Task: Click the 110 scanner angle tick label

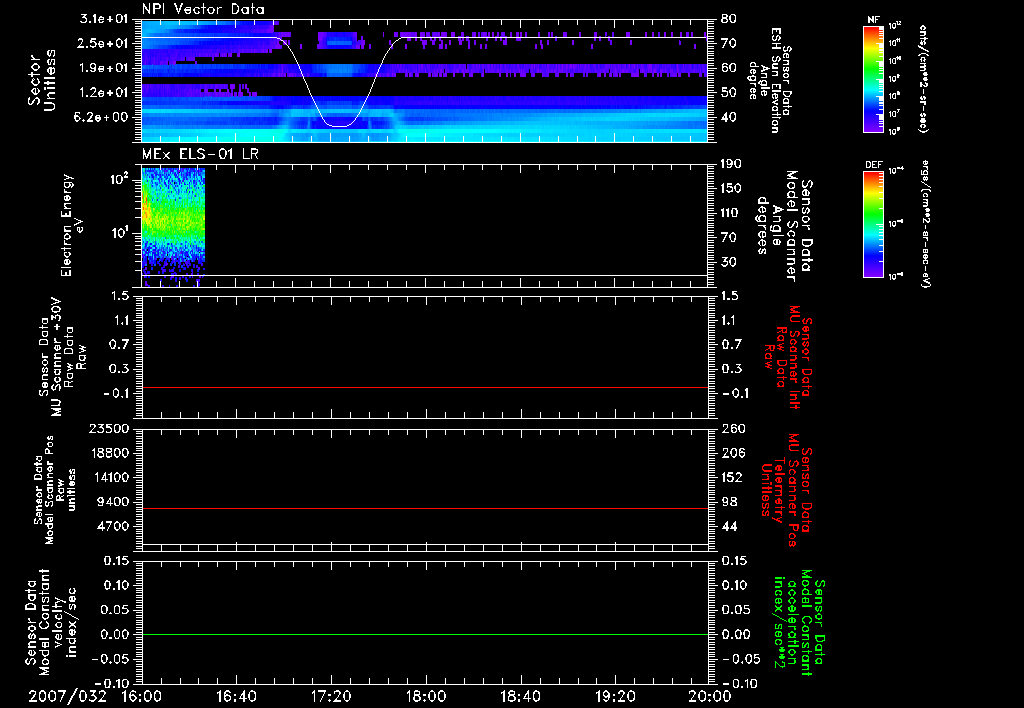Action: pos(731,213)
